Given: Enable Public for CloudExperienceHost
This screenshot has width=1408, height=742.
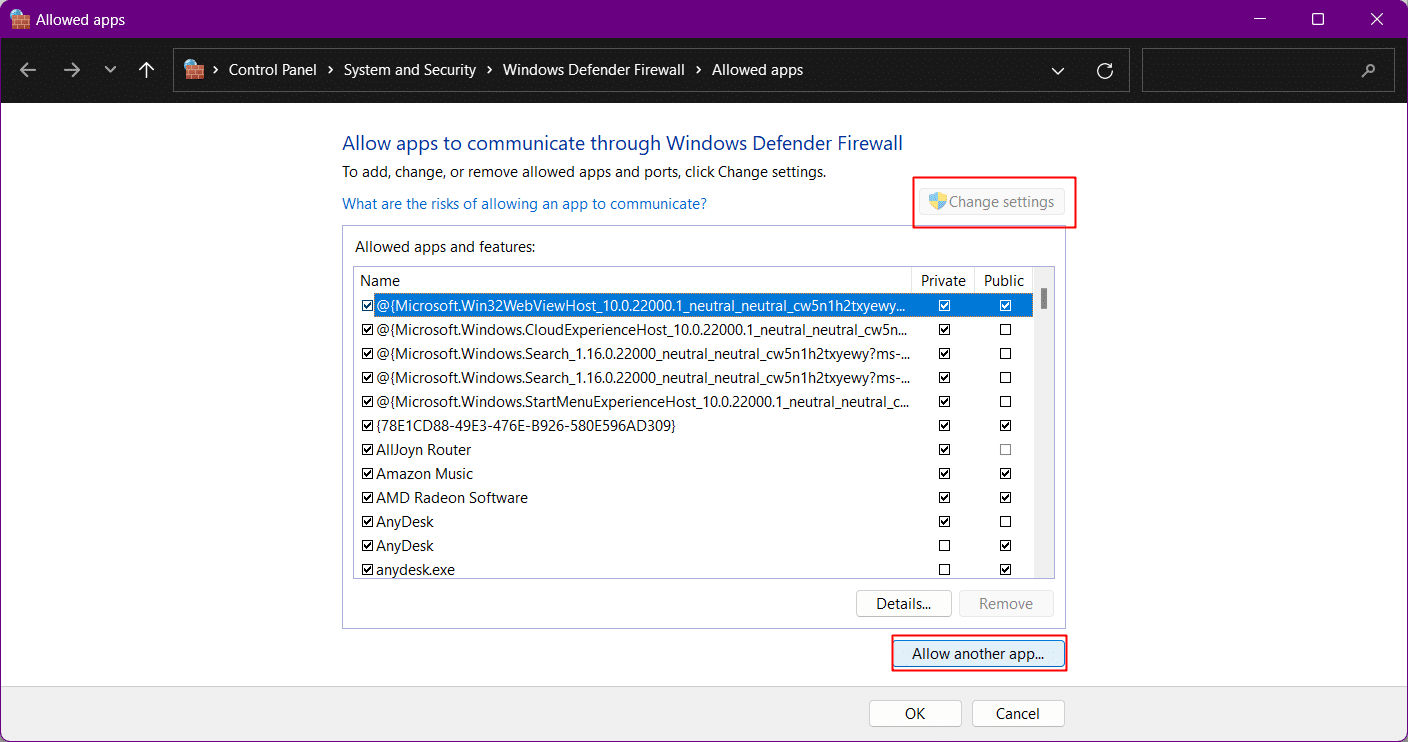Looking at the screenshot, I should pos(1005,330).
